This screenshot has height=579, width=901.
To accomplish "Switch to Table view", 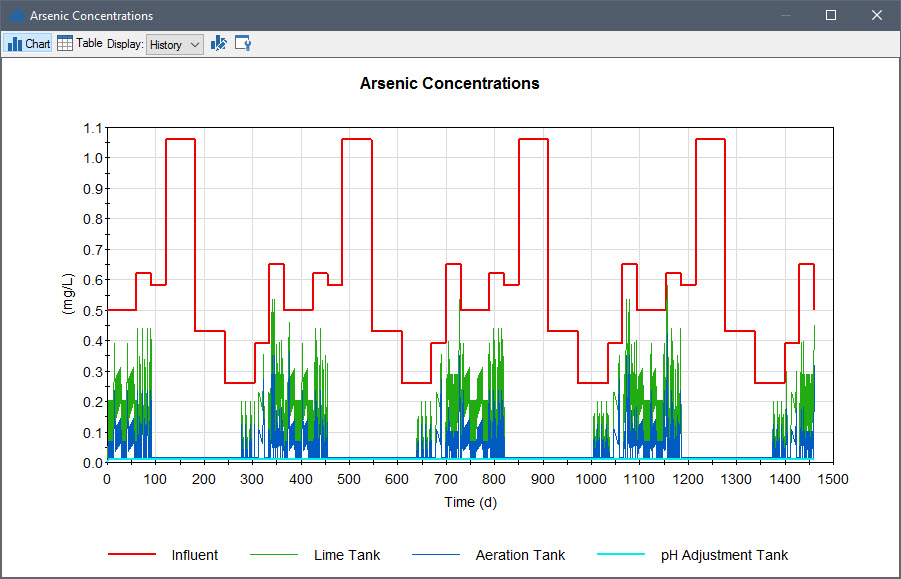I will (80, 44).
